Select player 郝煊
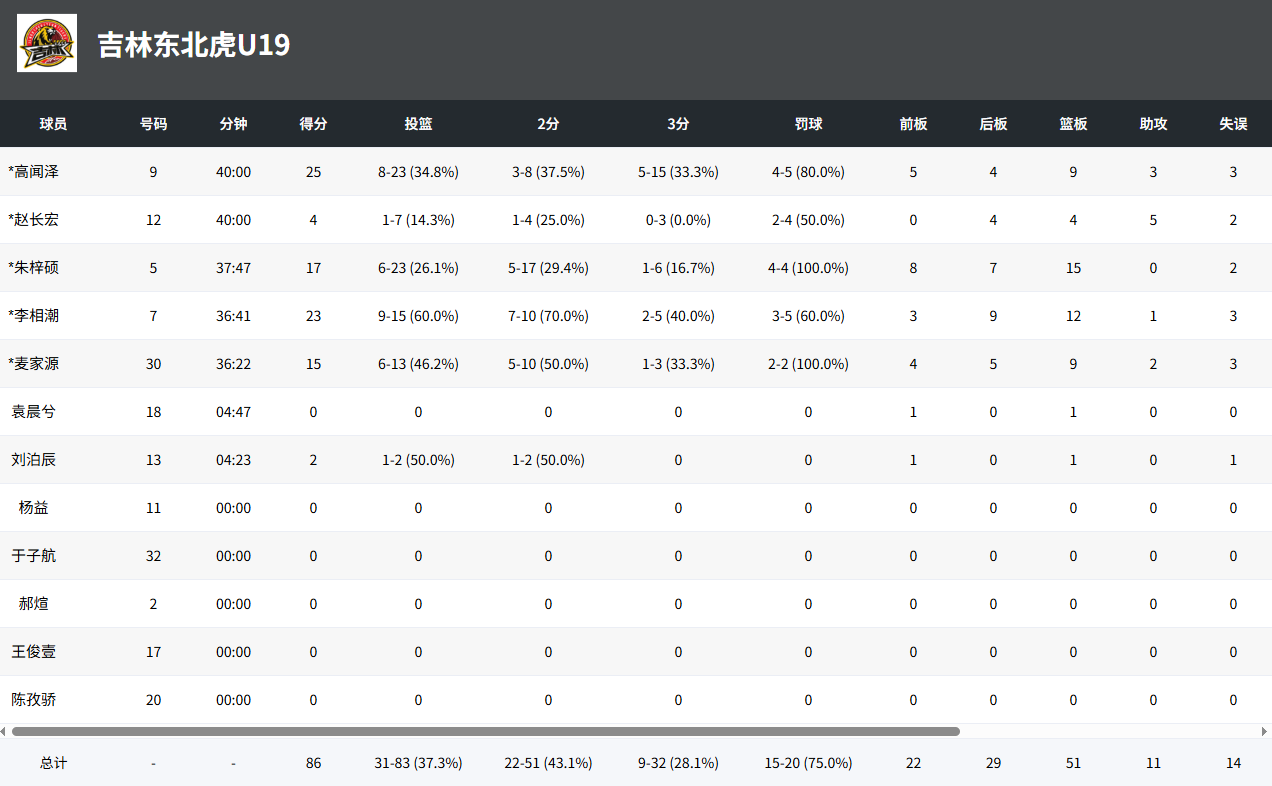Image resolution: width=1272 pixels, height=786 pixels. click(x=34, y=604)
